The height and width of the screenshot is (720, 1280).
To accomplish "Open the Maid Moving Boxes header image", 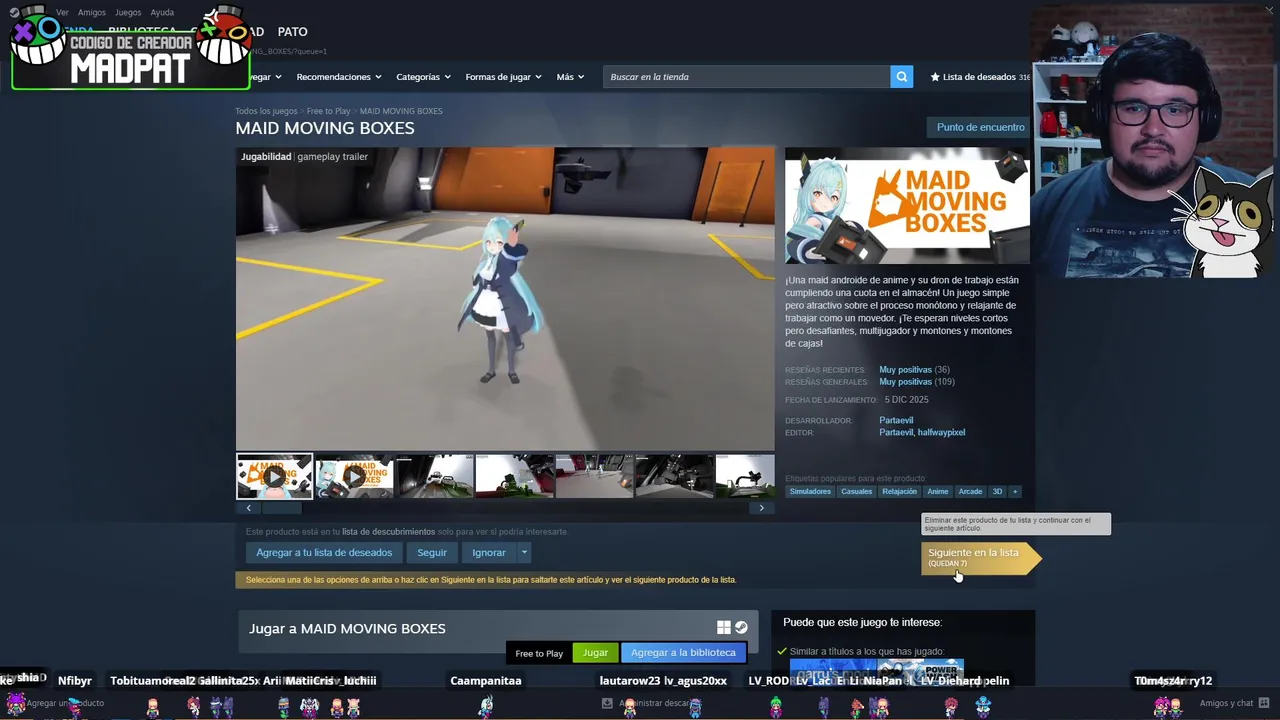I will (x=907, y=205).
